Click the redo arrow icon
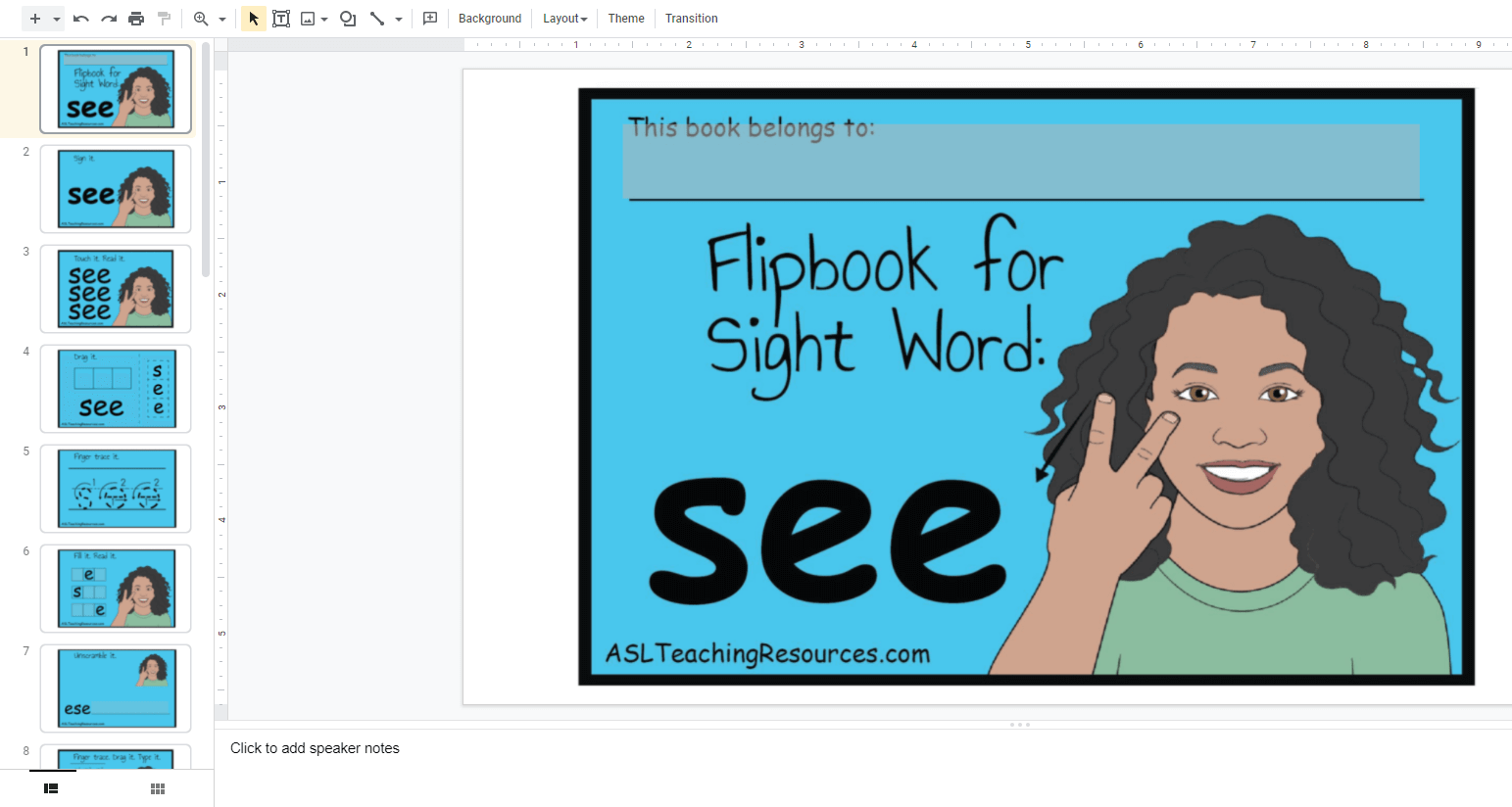 pos(109,19)
